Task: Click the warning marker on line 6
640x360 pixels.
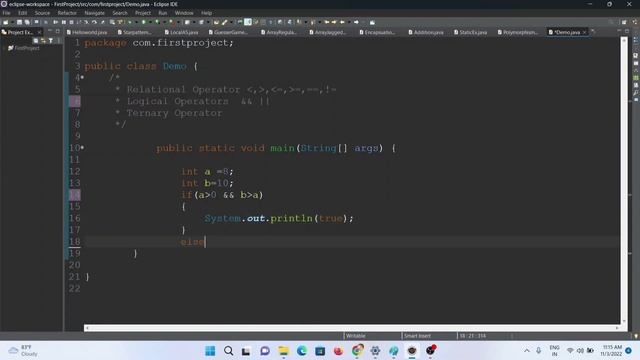Action: click(75, 101)
